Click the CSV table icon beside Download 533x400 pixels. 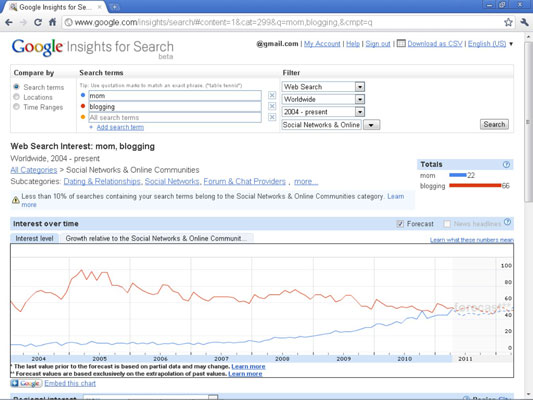401,44
